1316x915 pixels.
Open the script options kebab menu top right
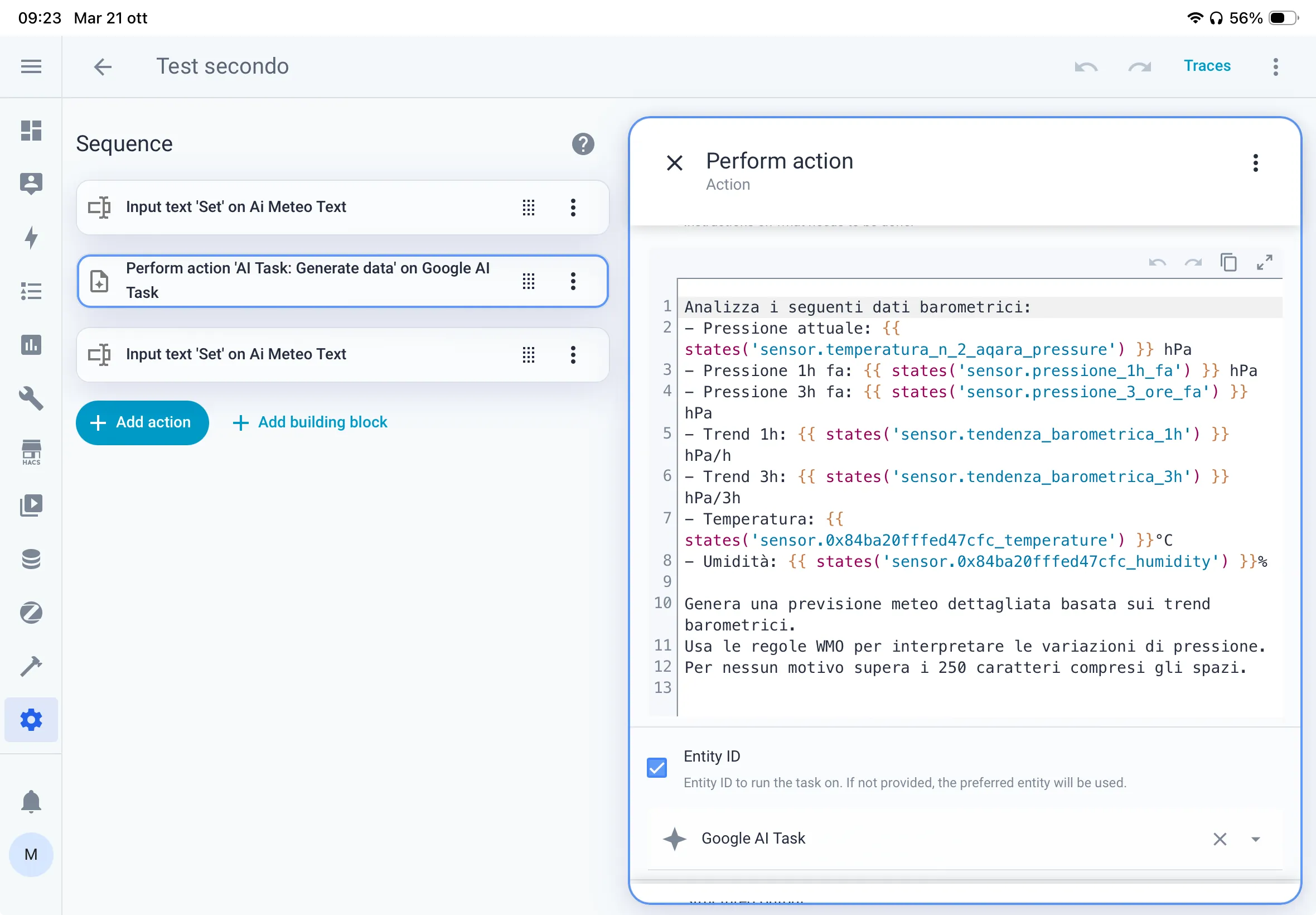click(1275, 67)
